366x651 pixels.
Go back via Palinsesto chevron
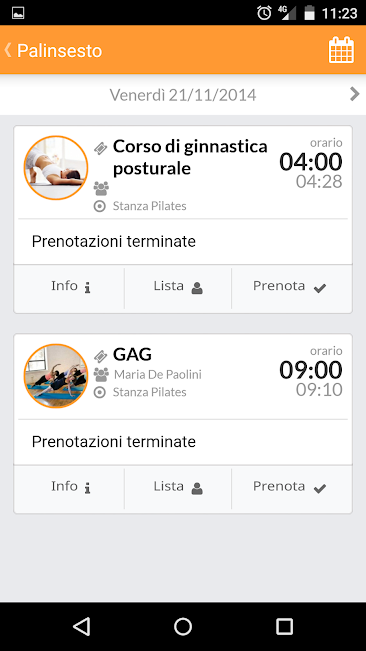coord(7,50)
